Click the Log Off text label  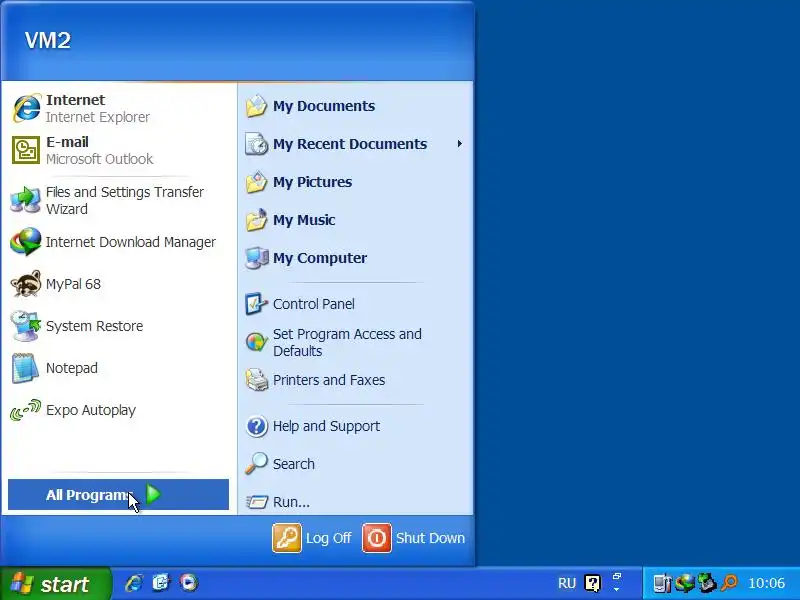329,538
